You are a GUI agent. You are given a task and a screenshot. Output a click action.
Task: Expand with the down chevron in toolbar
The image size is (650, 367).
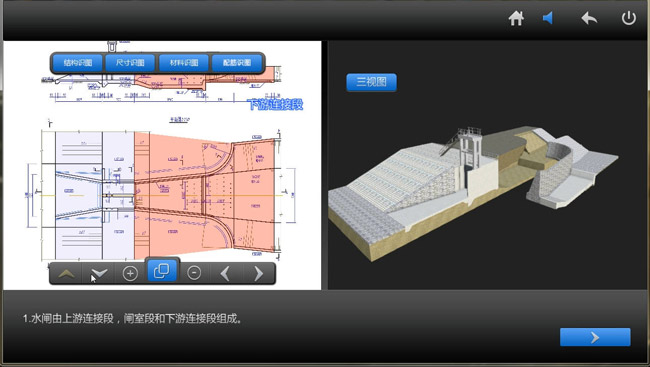[99, 274]
